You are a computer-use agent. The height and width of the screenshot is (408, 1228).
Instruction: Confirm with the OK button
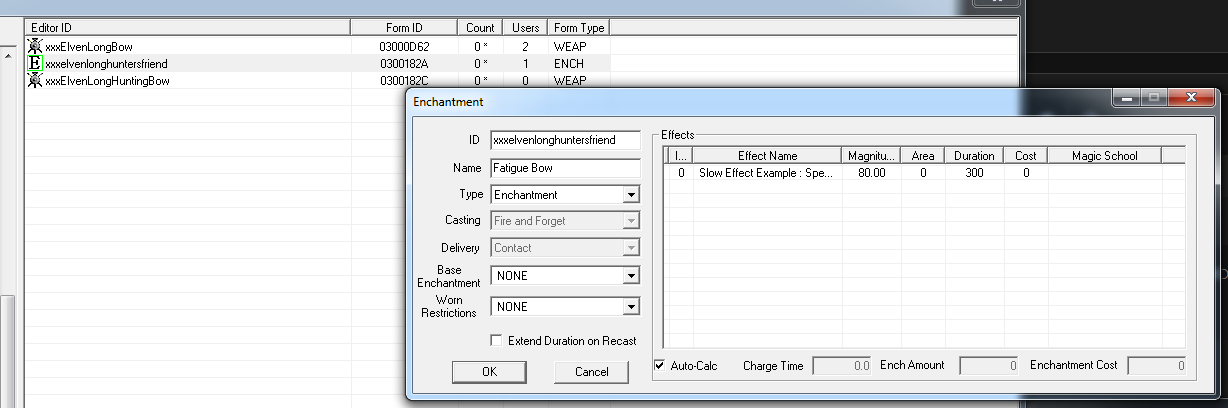(489, 372)
